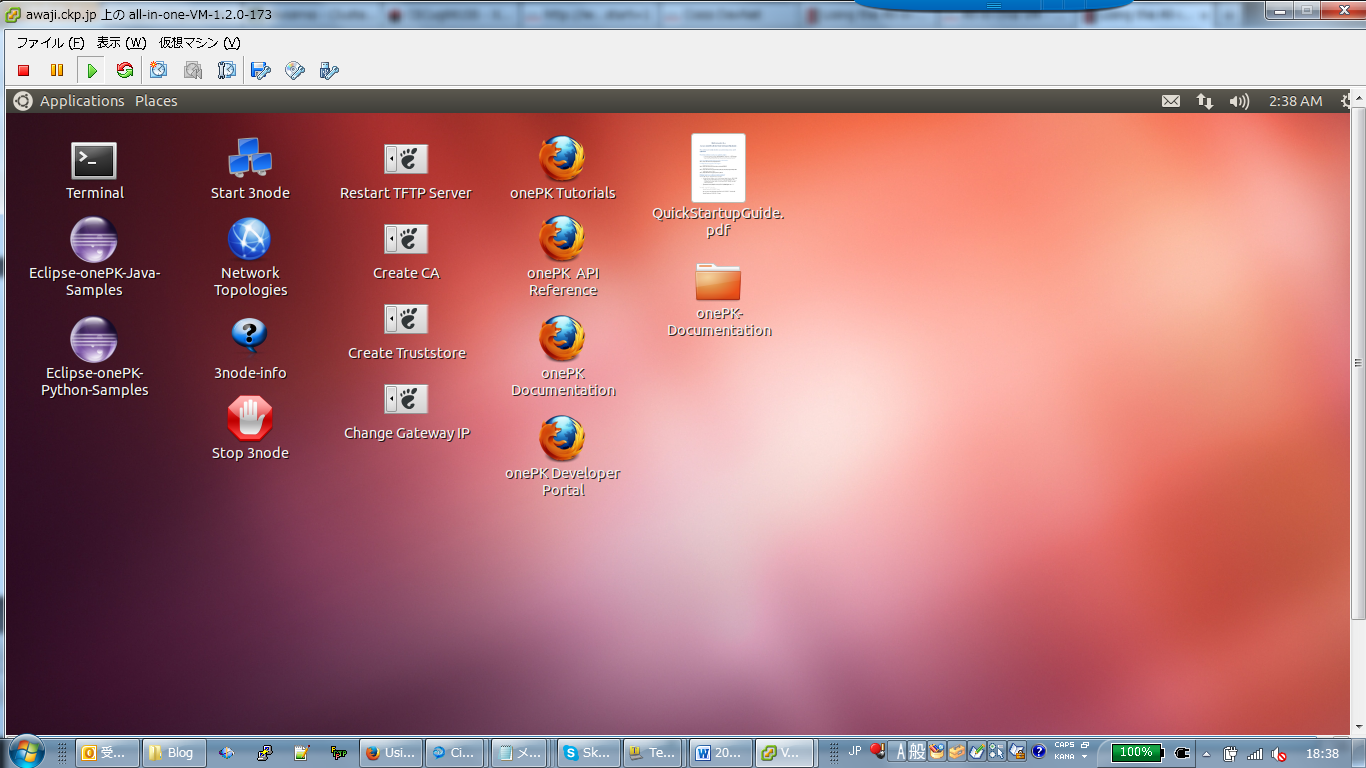
Task: Open the Network Topologies icon
Action: [x=250, y=240]
